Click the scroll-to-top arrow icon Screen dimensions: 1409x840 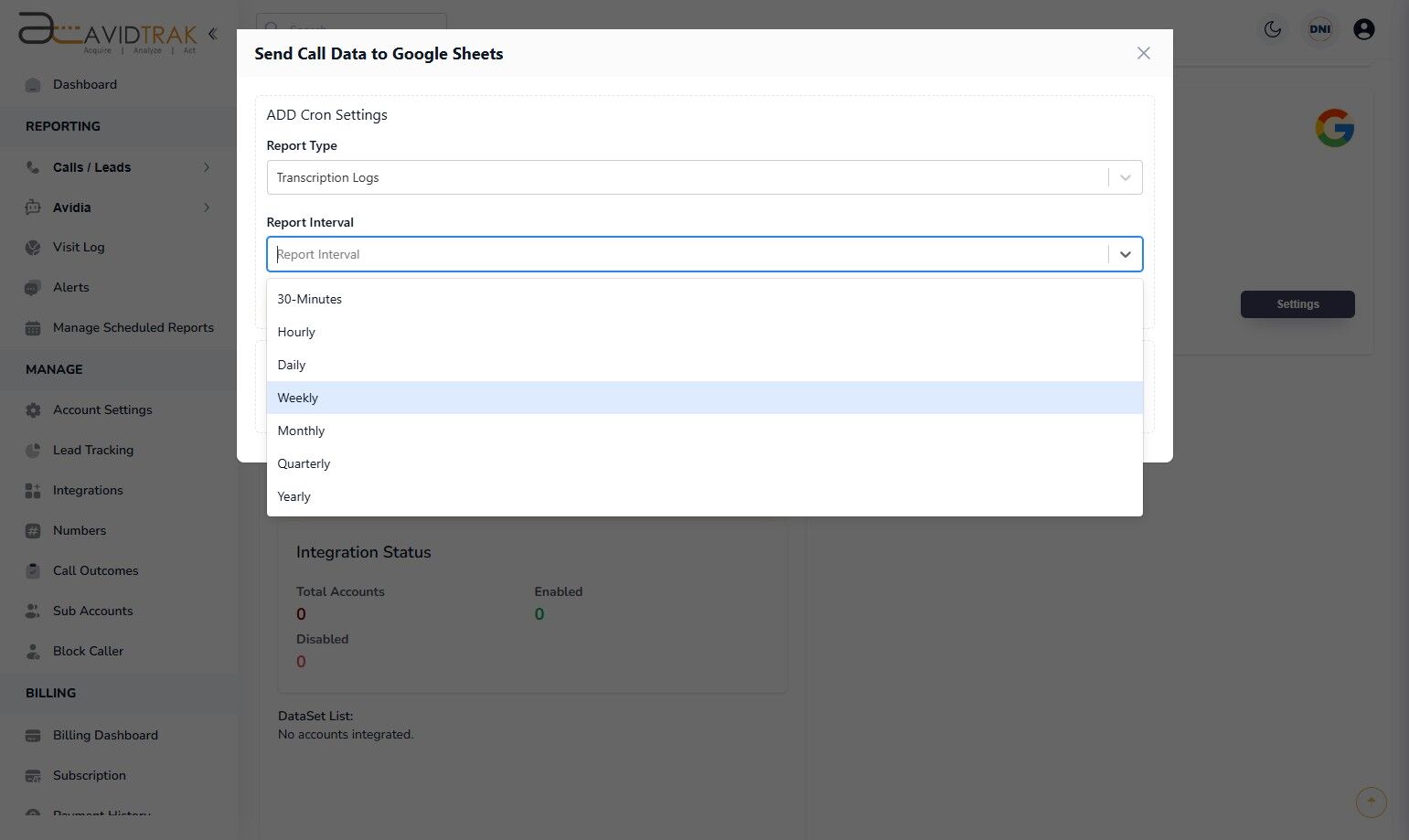pos(1371,803)
